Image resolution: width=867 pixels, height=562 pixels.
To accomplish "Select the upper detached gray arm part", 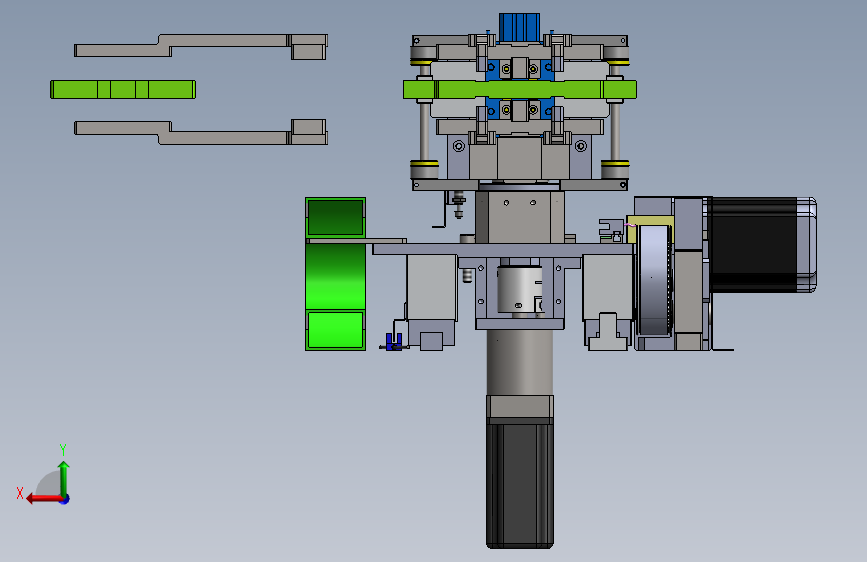I will (201, 46).
